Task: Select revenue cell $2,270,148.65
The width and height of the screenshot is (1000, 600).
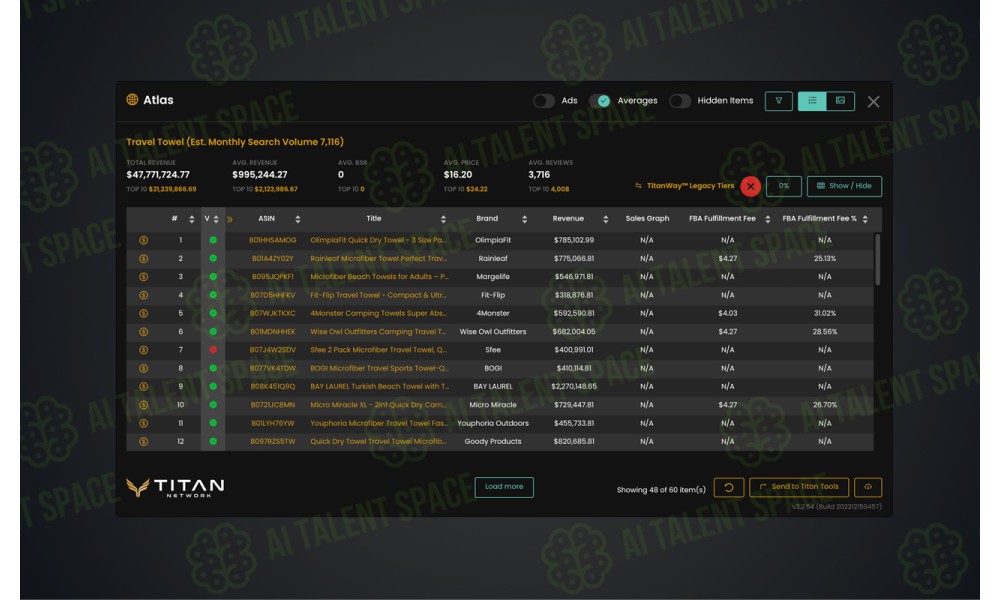Action: (574, 386)
